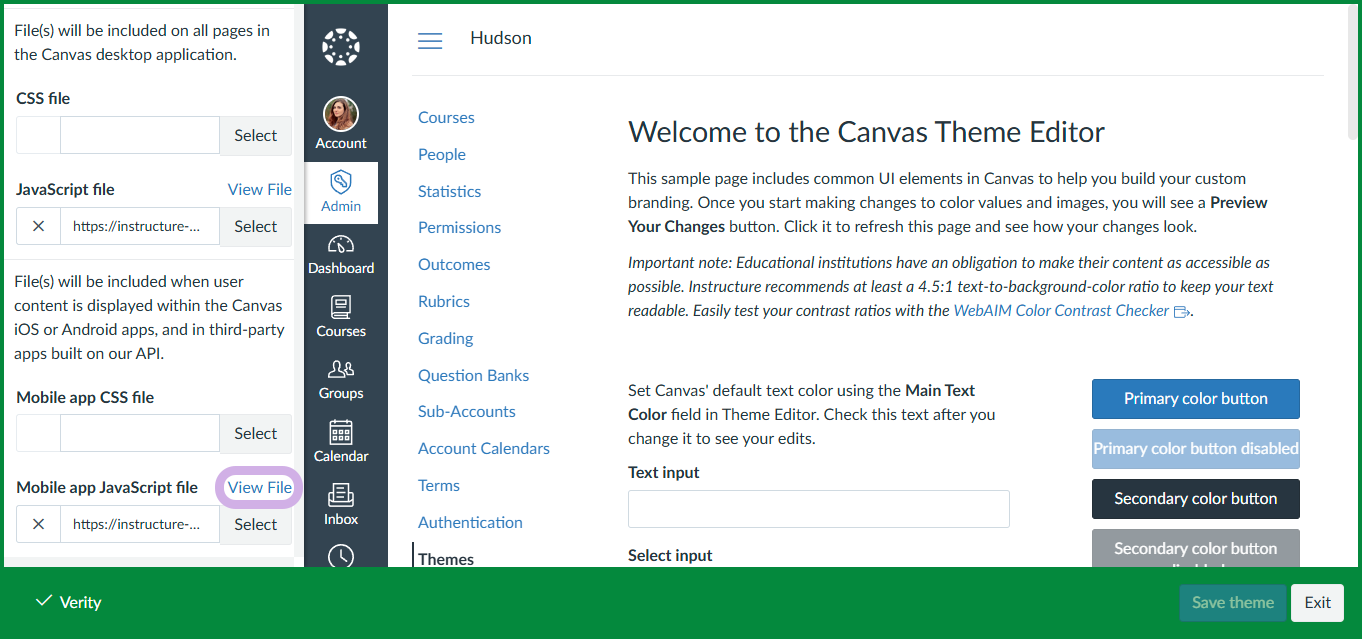Open People in account navigation
Viewport: 1362px width, 639px height.
tap(442, 154)
